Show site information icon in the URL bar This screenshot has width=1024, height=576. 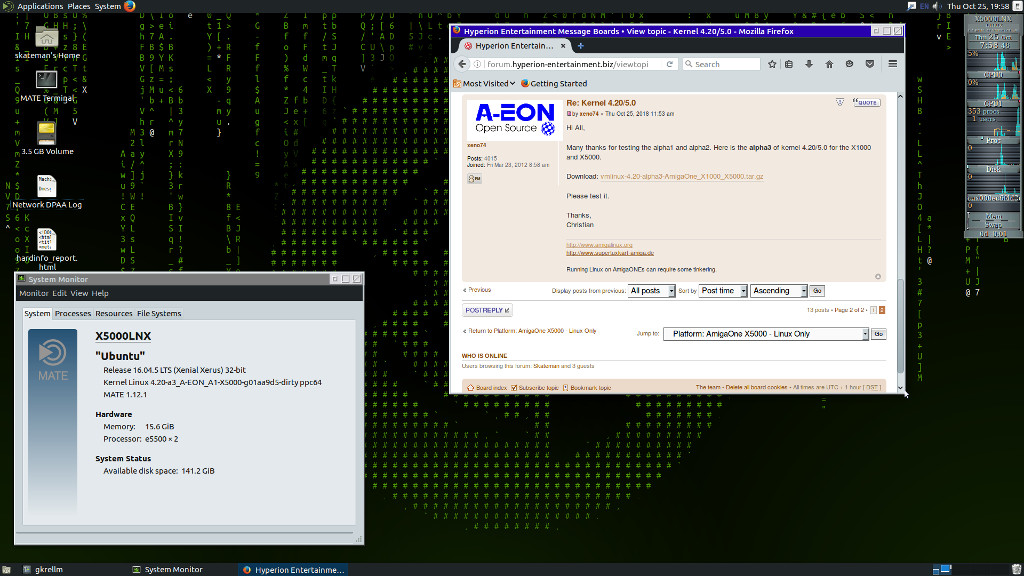pos(477,64)
